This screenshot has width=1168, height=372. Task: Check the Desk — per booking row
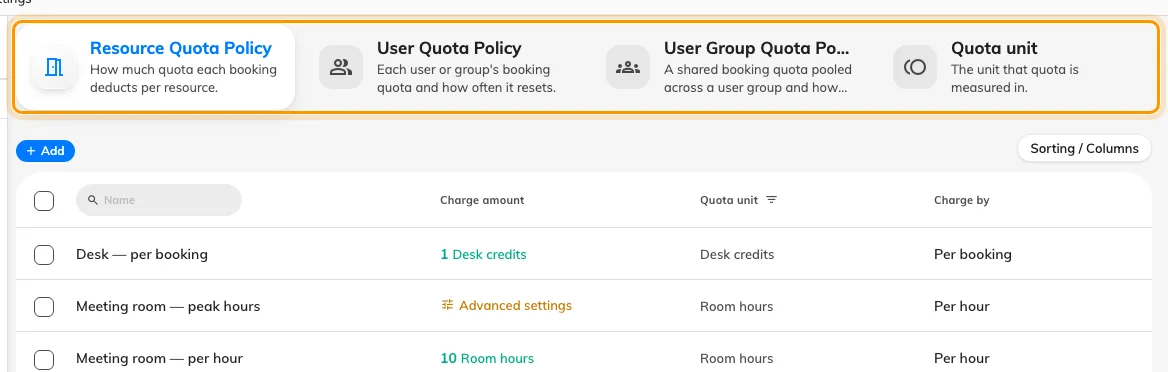[44, 254]
